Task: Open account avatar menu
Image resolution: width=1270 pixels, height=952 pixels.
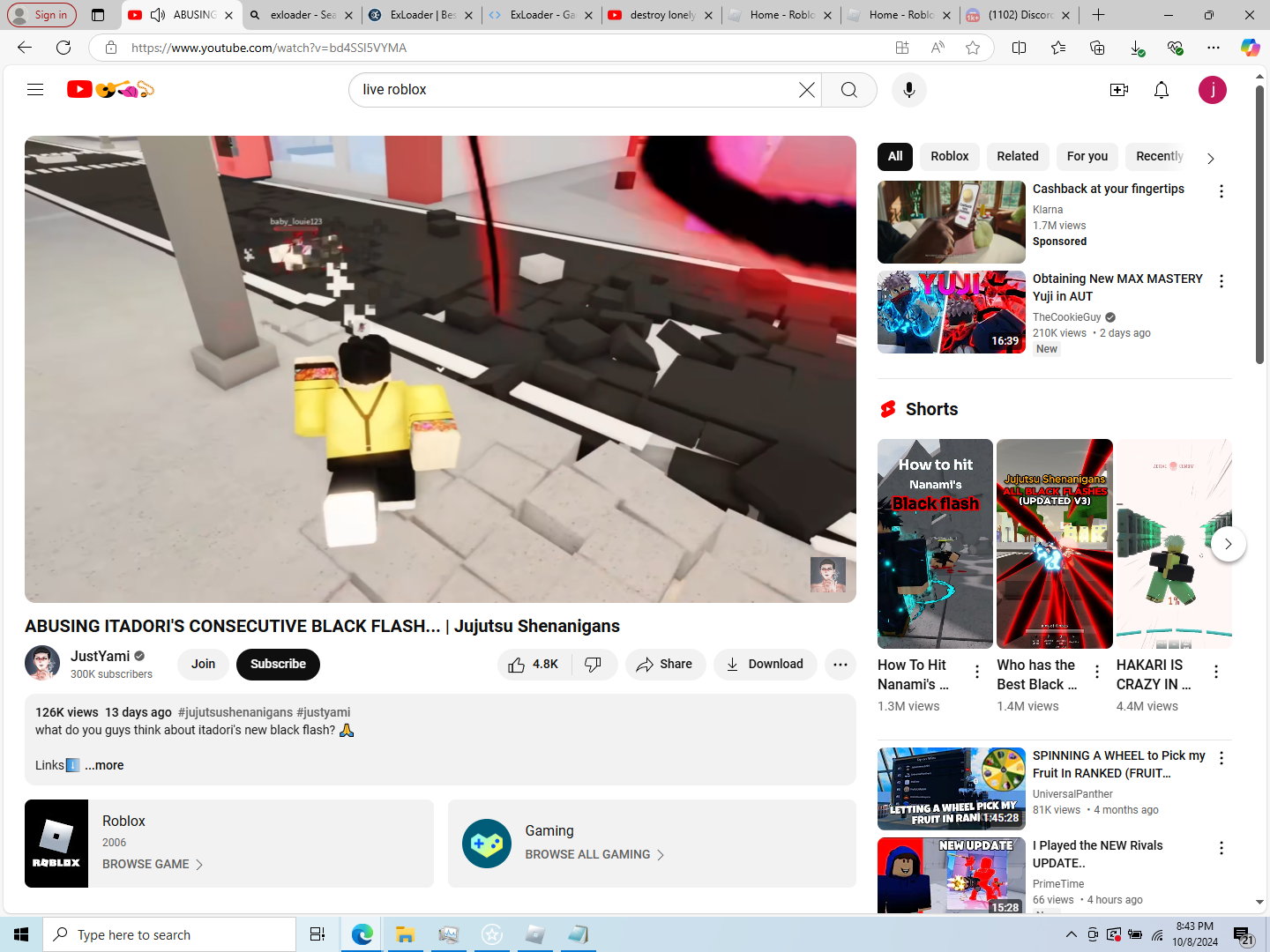Action: coord(1212,90)
